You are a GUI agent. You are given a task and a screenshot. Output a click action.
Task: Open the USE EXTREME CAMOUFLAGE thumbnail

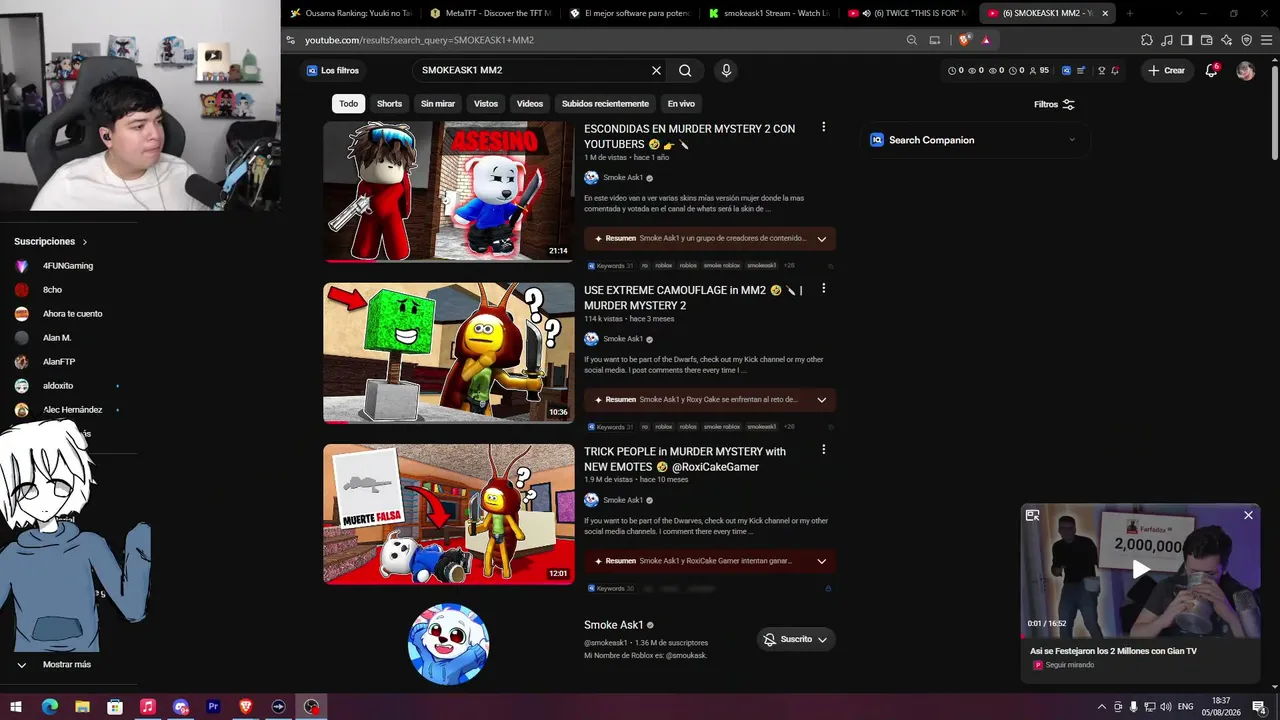[x=449, y=353]
